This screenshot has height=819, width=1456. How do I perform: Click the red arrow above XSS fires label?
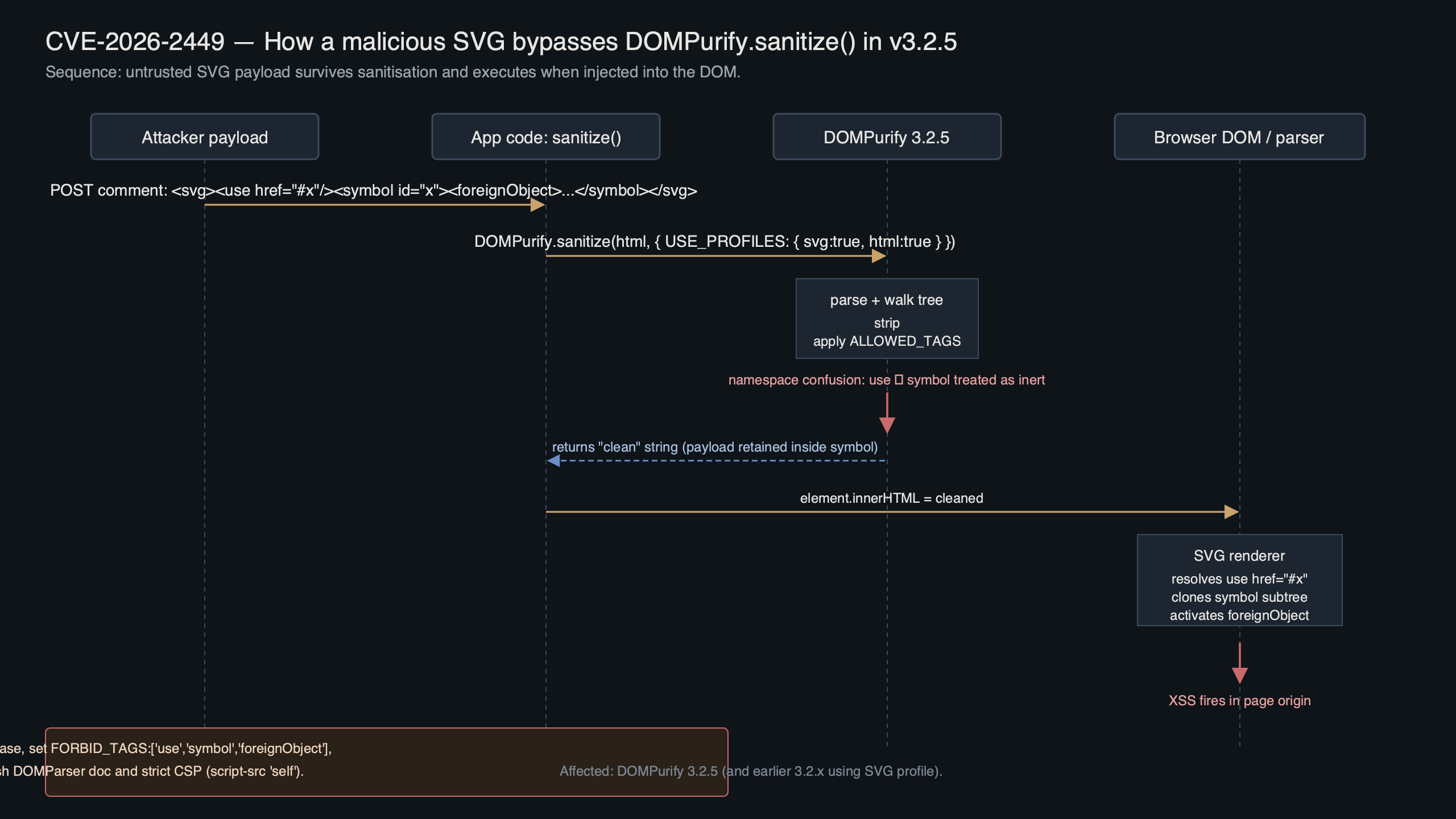pos(1239,663)
